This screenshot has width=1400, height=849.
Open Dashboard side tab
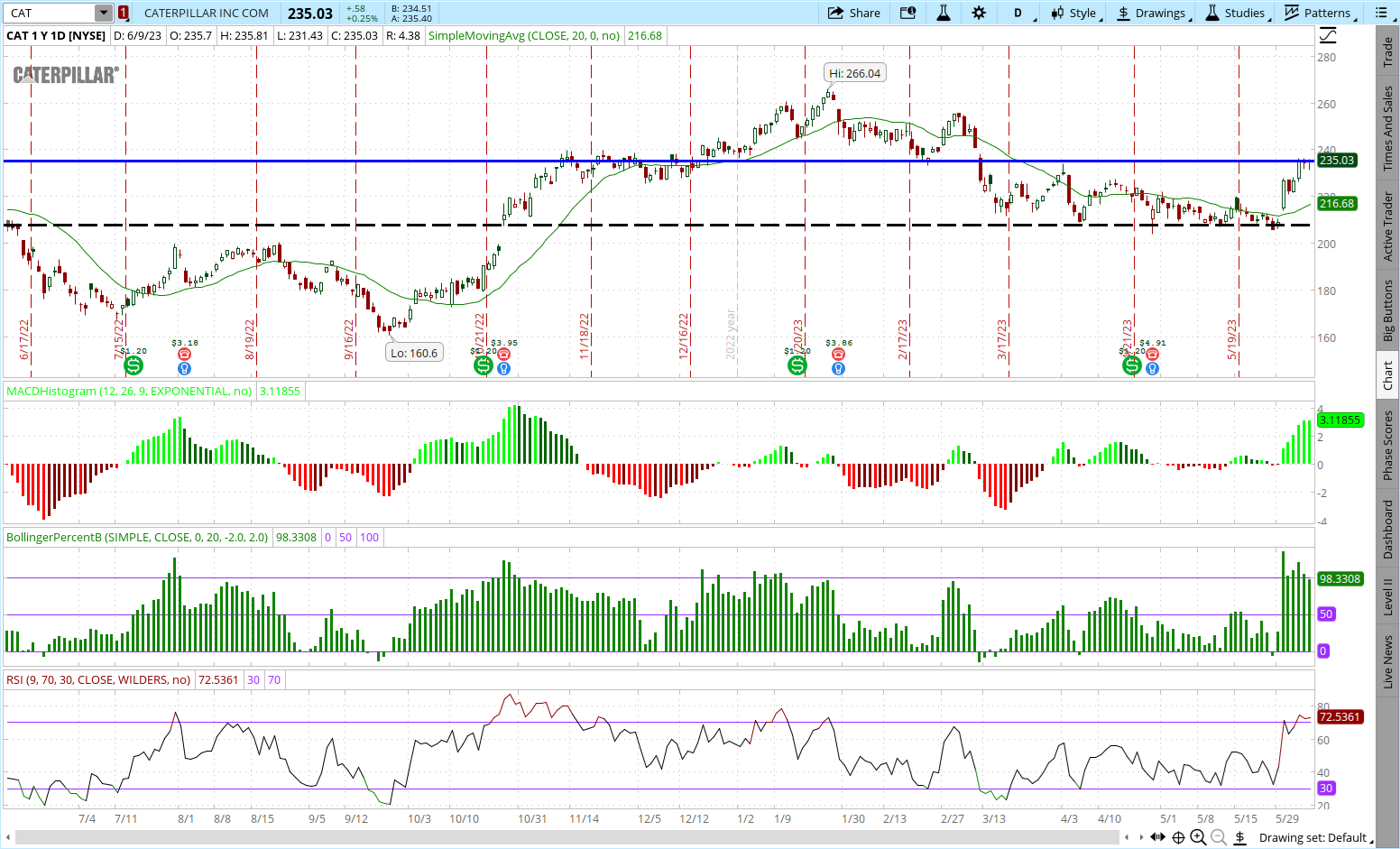coord(1388,529)
